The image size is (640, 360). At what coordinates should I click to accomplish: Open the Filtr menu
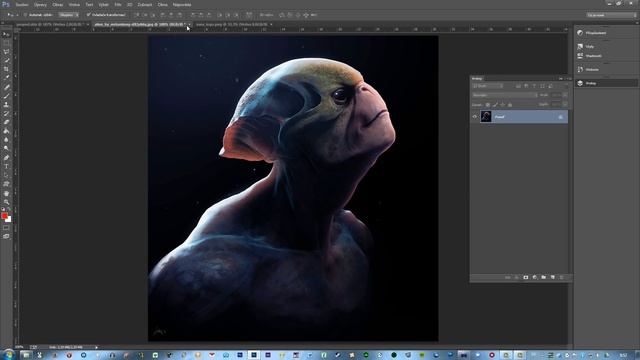[x=118, y=5]
